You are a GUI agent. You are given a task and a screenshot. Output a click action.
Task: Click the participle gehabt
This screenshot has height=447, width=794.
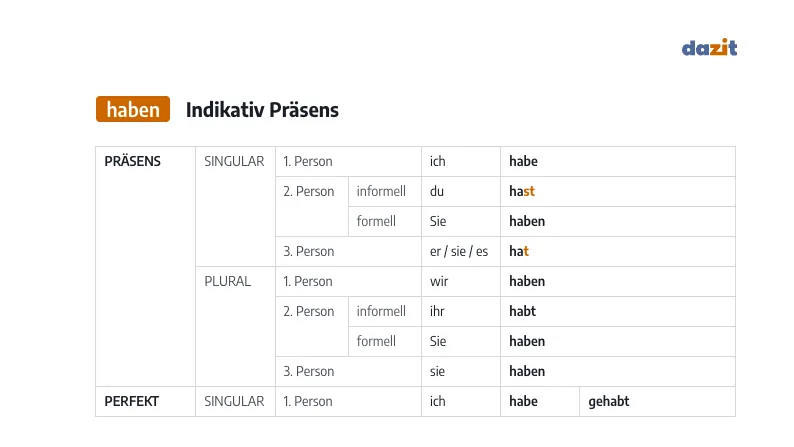(608, 401)
